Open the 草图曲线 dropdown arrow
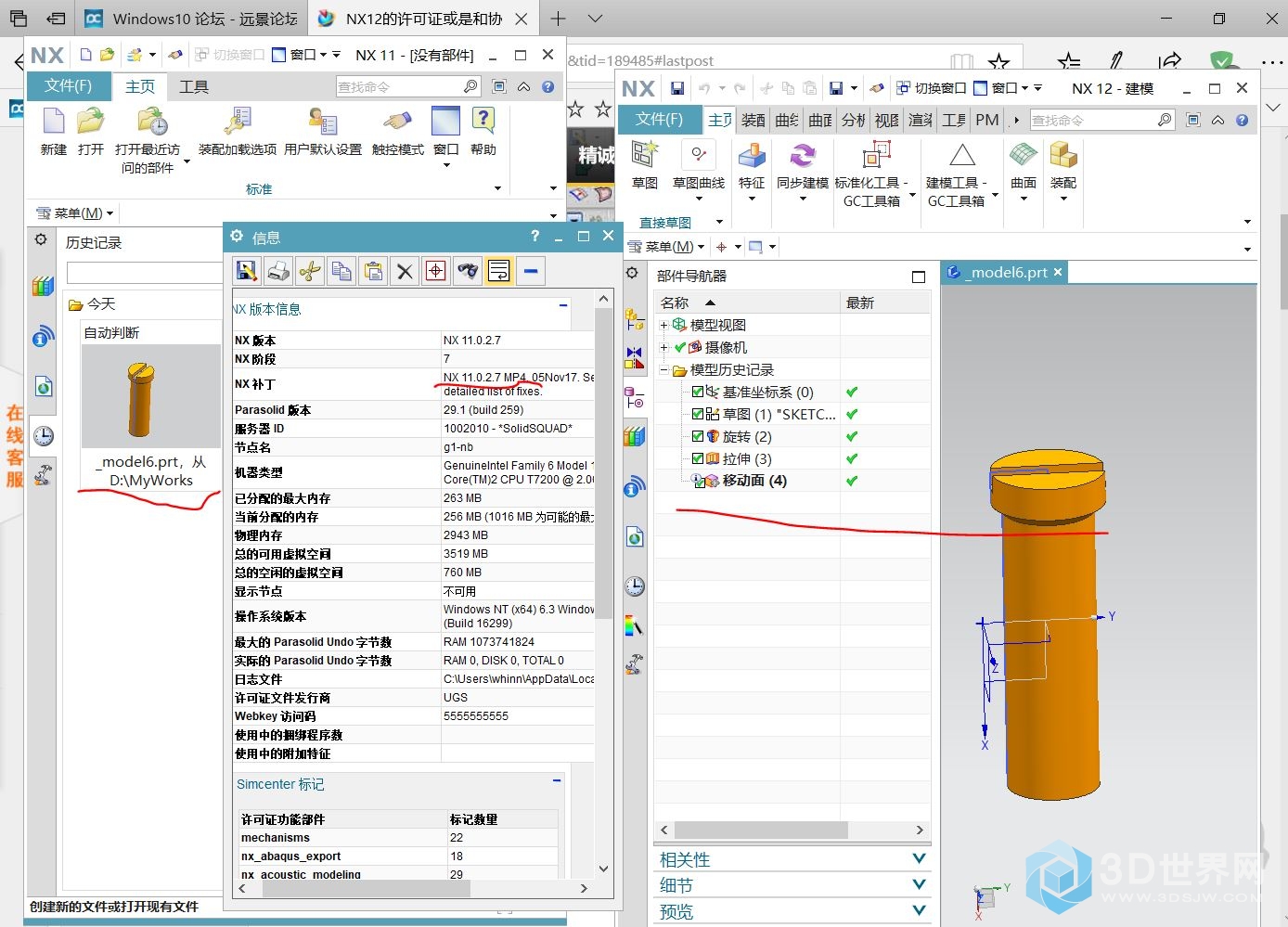1288x927 pixels. click(699, 199)
